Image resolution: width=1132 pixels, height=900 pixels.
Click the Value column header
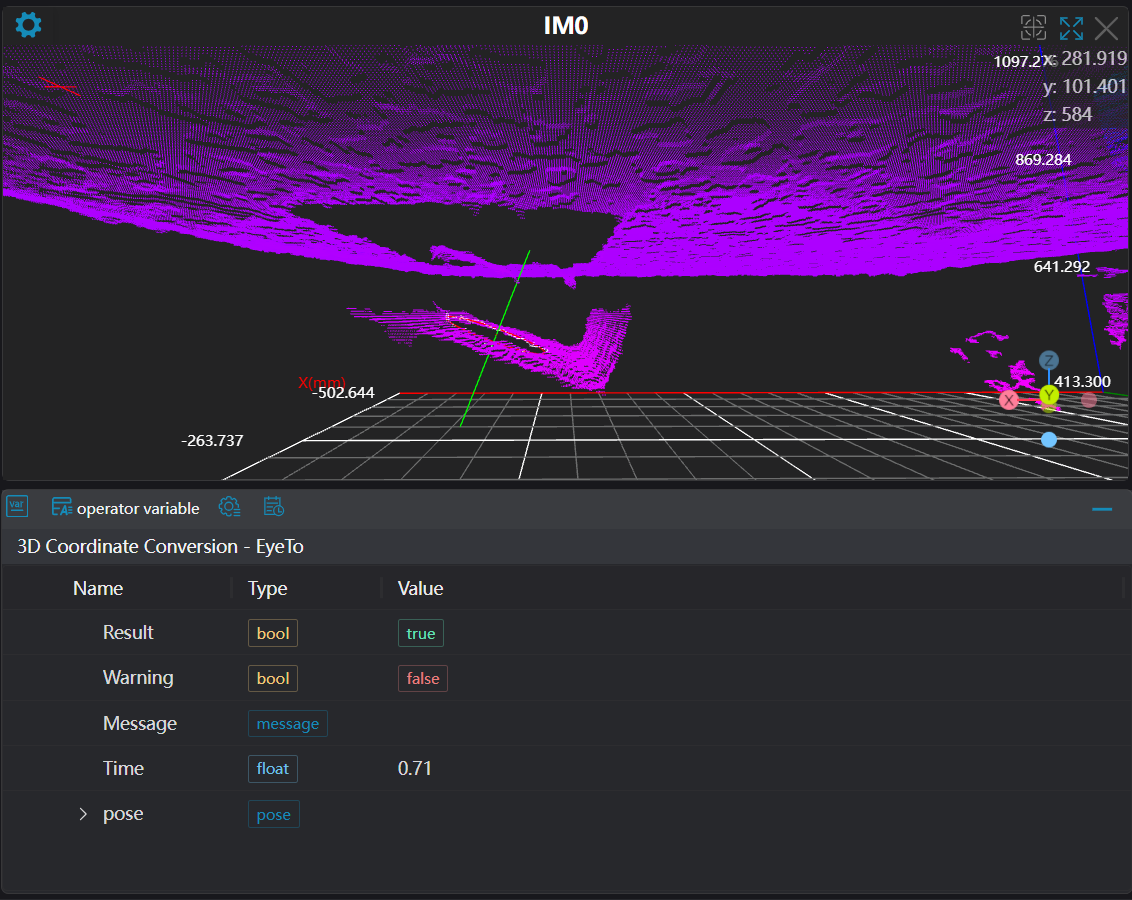[420, 588]
